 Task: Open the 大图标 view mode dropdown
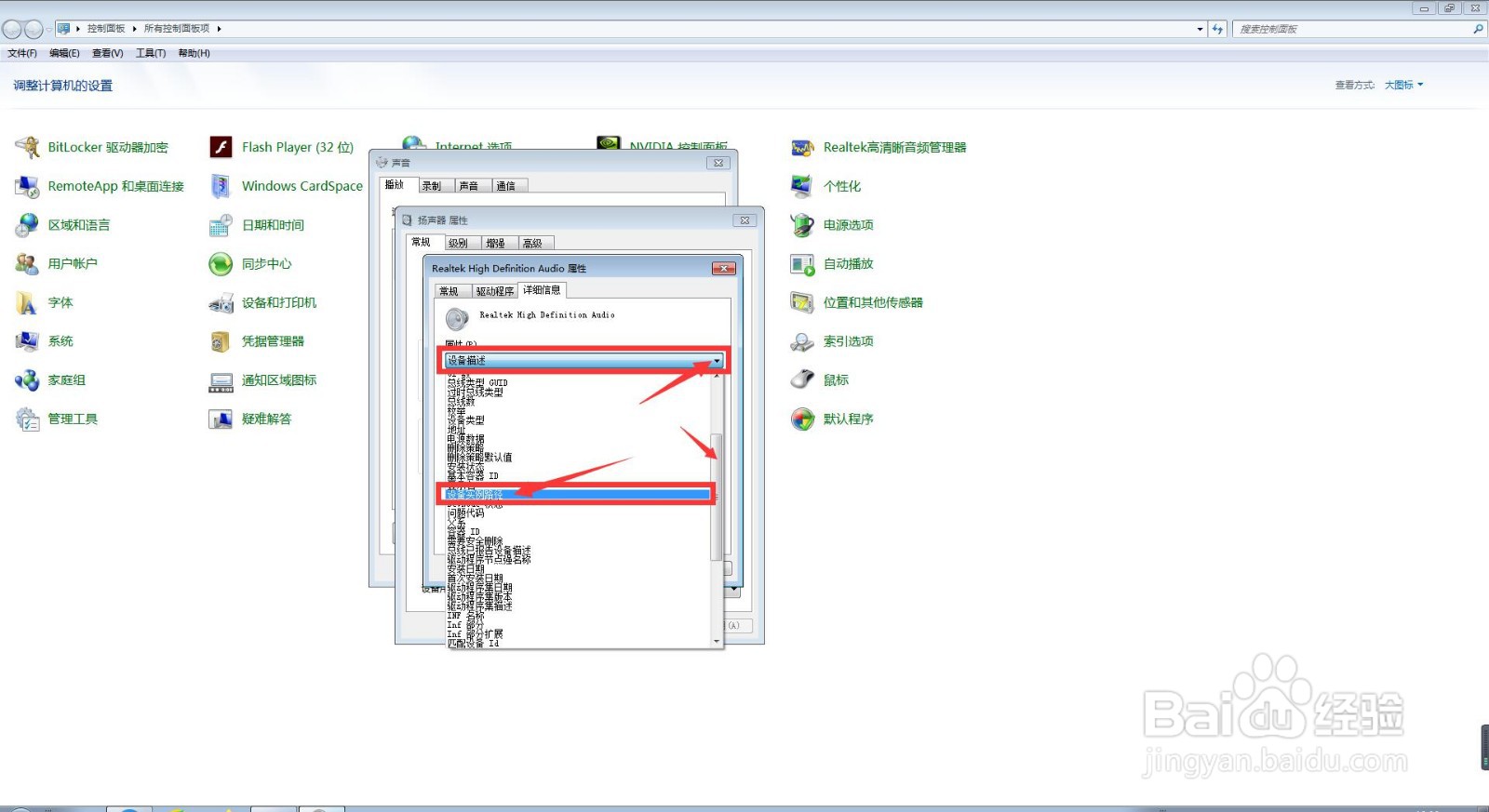1403,85
